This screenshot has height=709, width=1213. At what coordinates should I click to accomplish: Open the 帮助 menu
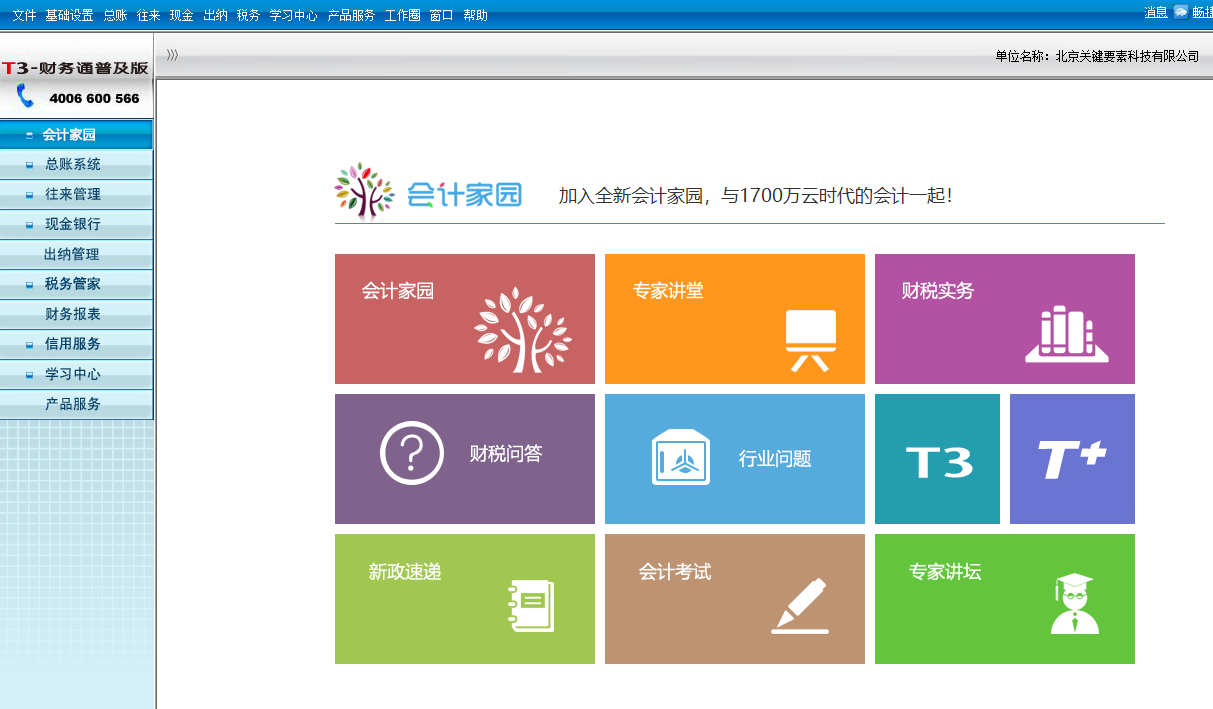tap(476, 15)
